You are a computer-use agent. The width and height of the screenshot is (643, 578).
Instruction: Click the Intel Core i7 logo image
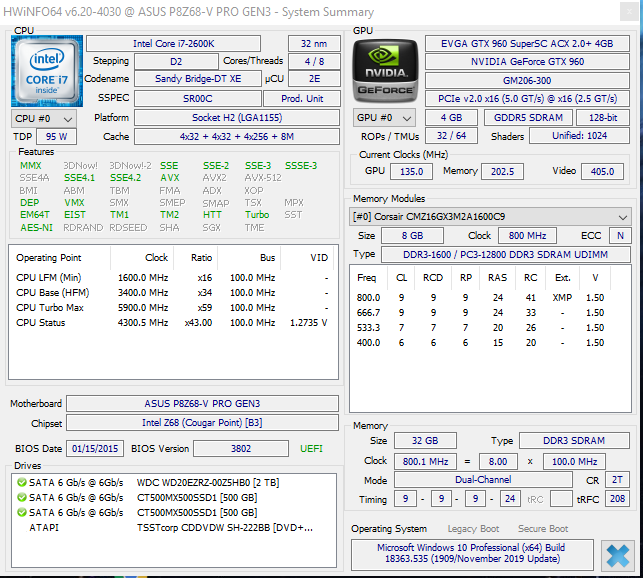(47, 71)
